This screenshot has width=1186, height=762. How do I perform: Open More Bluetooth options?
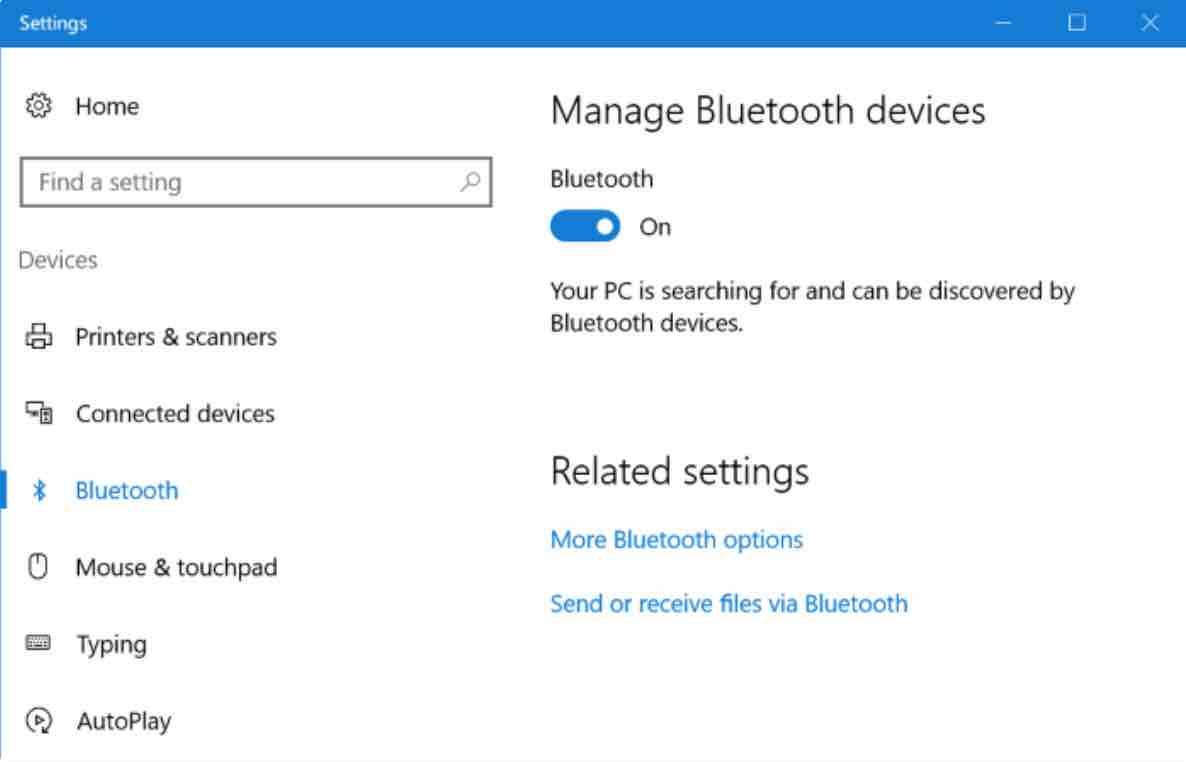pos(676,539)
